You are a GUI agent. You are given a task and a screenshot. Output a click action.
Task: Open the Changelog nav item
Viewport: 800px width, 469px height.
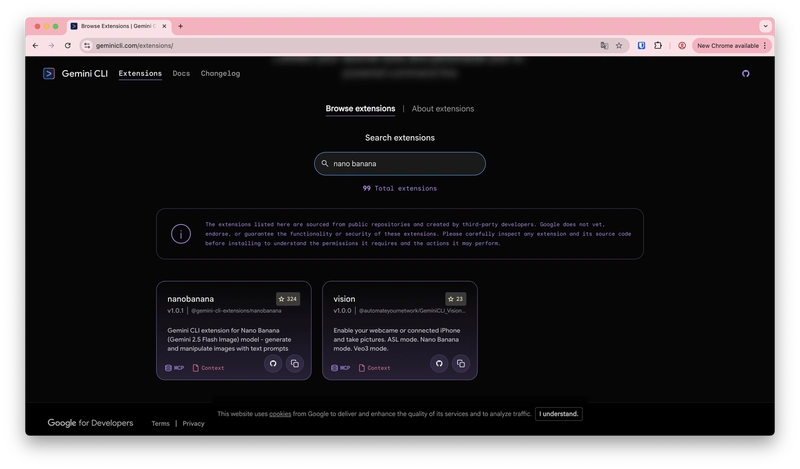tap(220, 73)
